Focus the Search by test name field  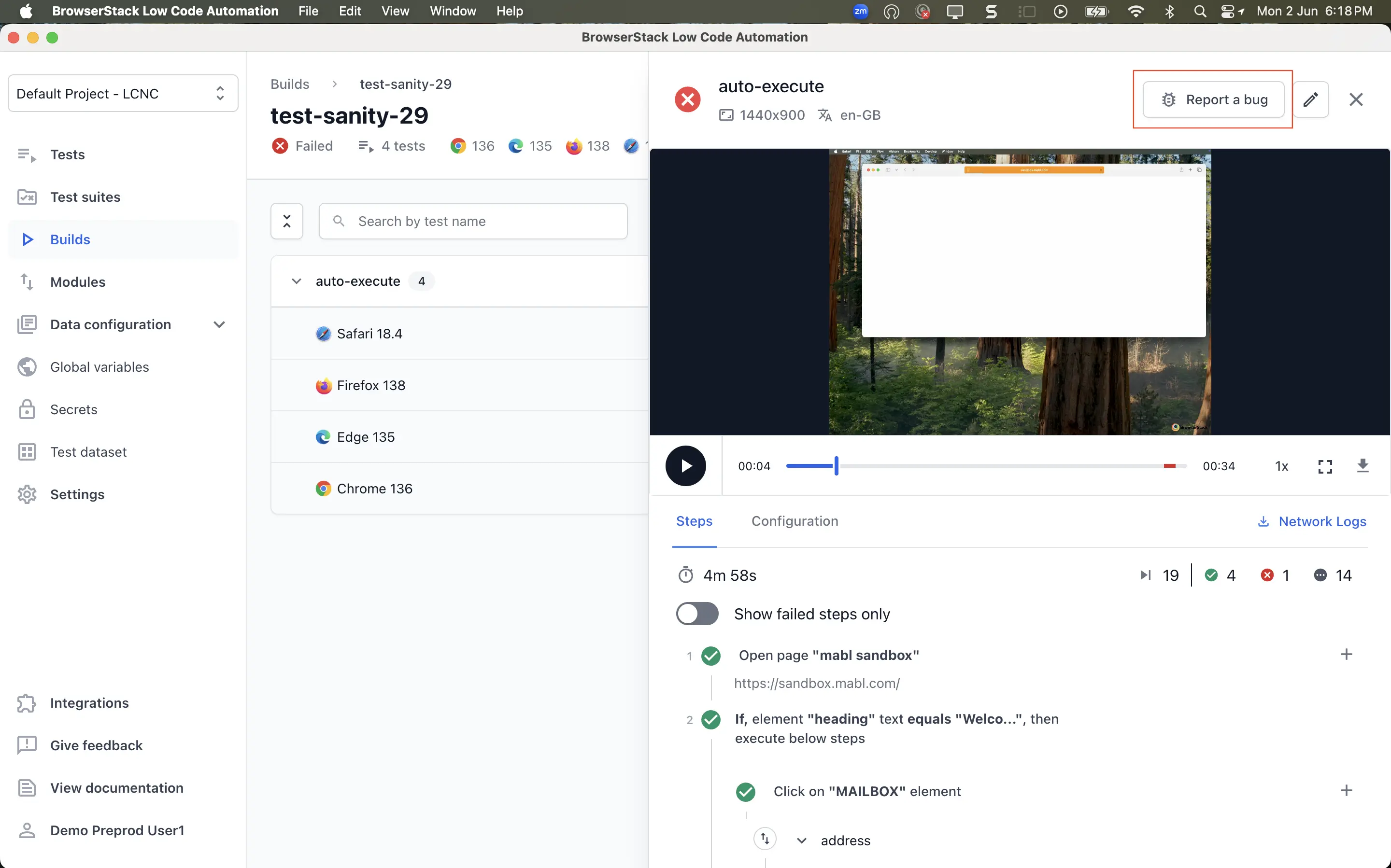[x=473, y=221]
